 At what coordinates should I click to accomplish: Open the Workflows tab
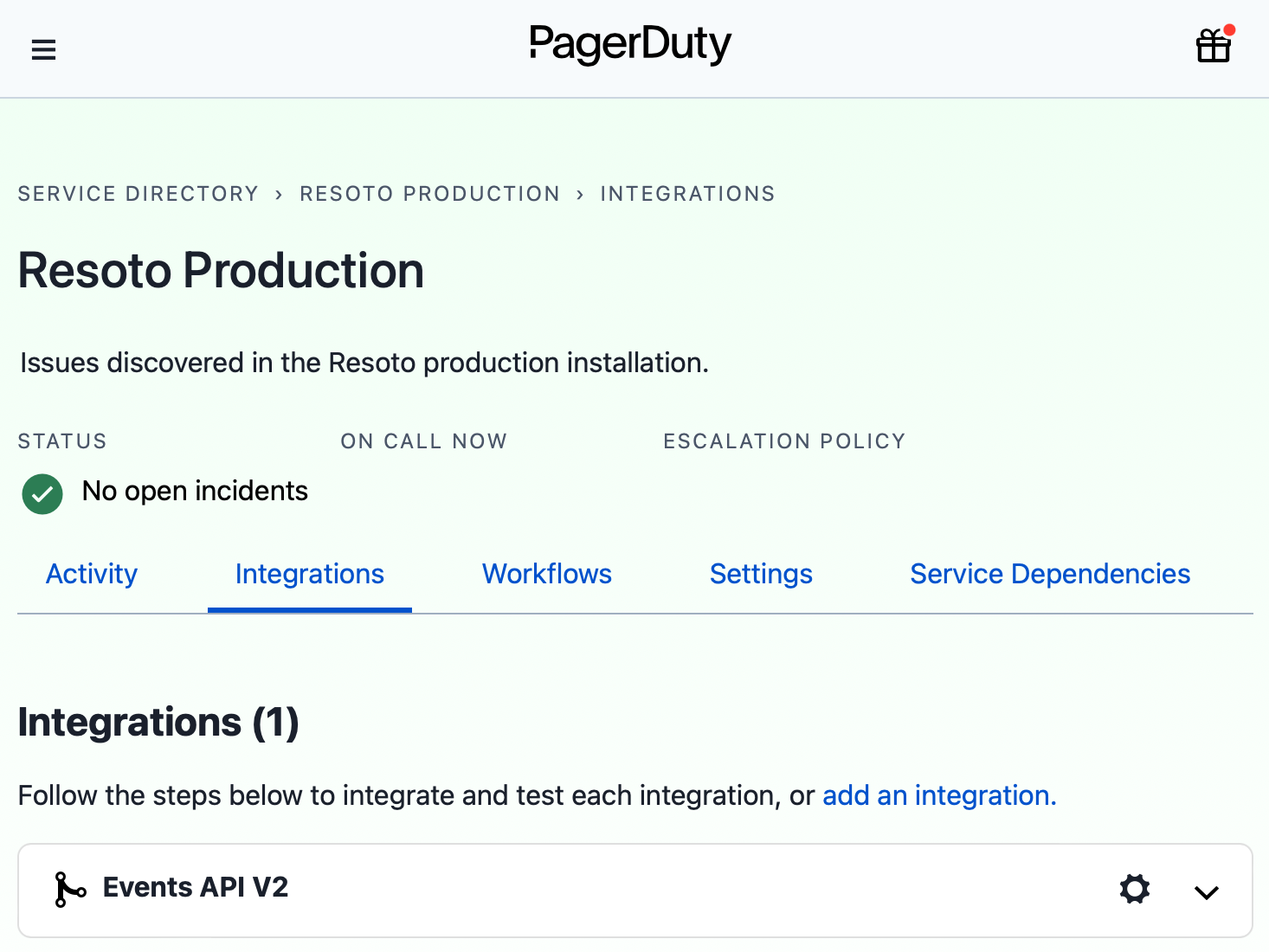pos(547,574)
